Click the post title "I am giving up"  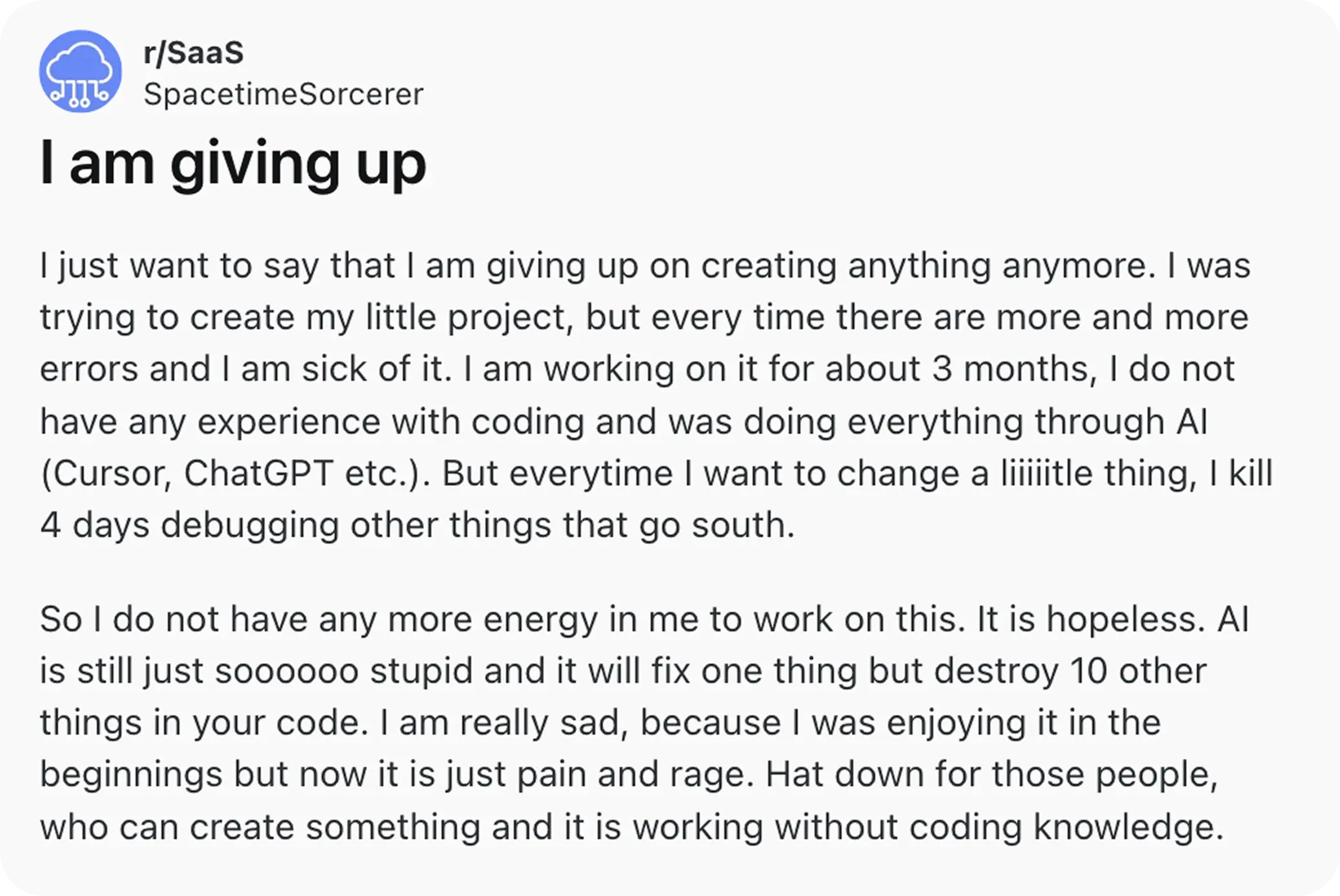(233, 163)
